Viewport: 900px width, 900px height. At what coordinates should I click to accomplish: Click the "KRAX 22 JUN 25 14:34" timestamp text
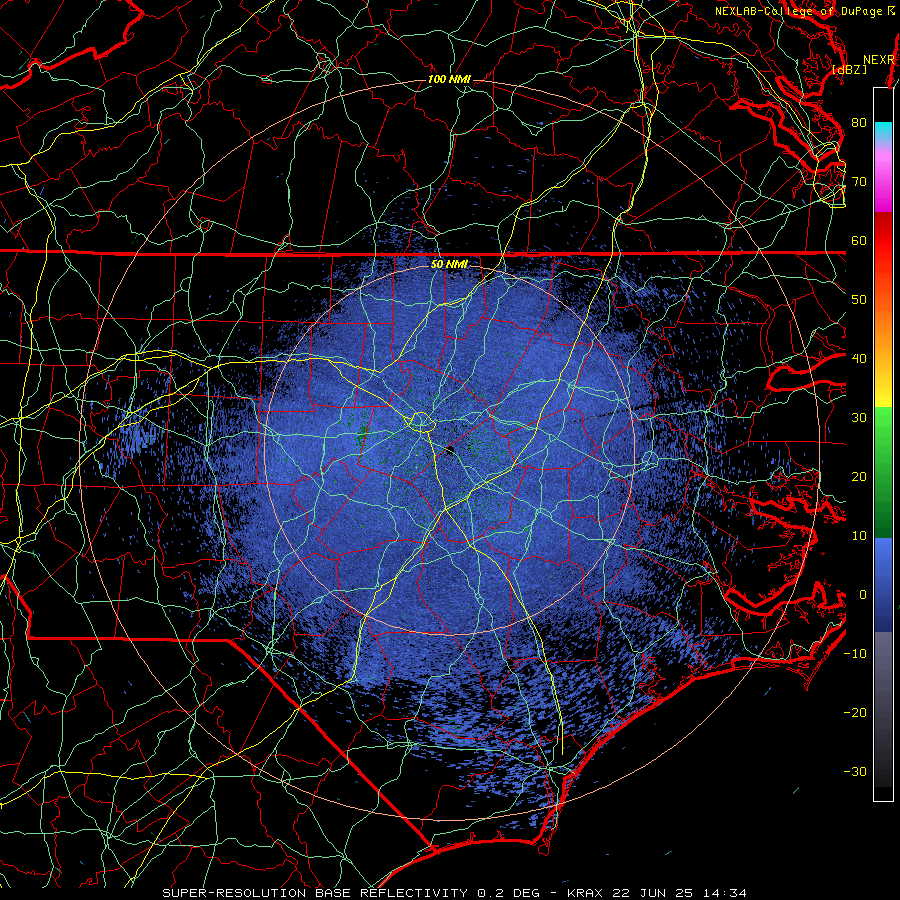pos(657,893)
